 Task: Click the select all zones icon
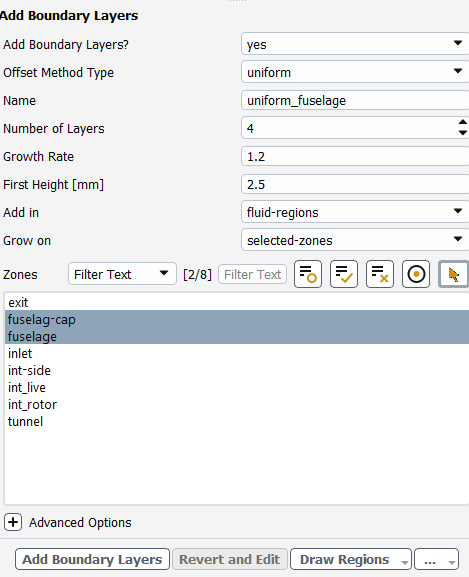click(x=344, y=274)
